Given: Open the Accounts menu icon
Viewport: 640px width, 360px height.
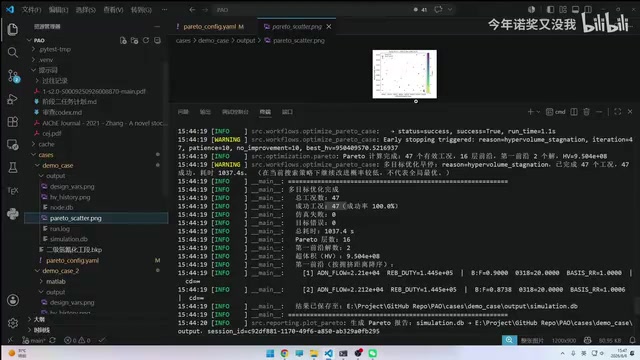Looking at the screenshot, I should pos(13,300).
